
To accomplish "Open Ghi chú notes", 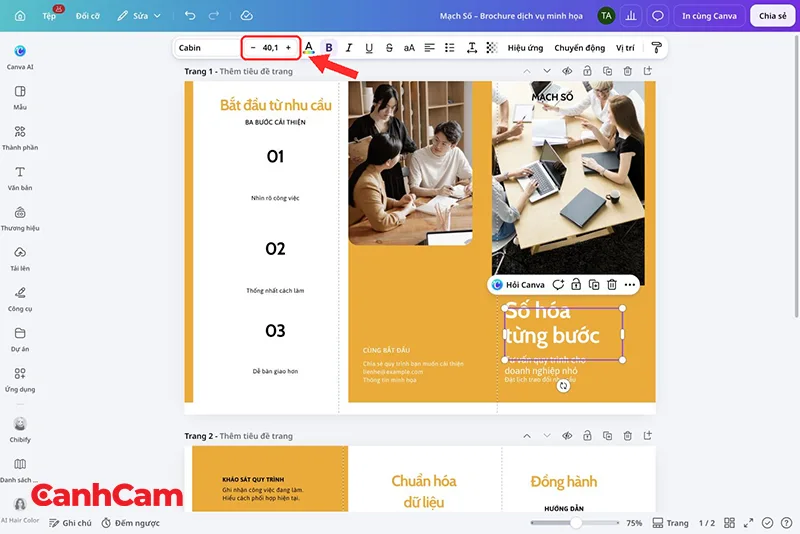I will click(x=70, y=523).
